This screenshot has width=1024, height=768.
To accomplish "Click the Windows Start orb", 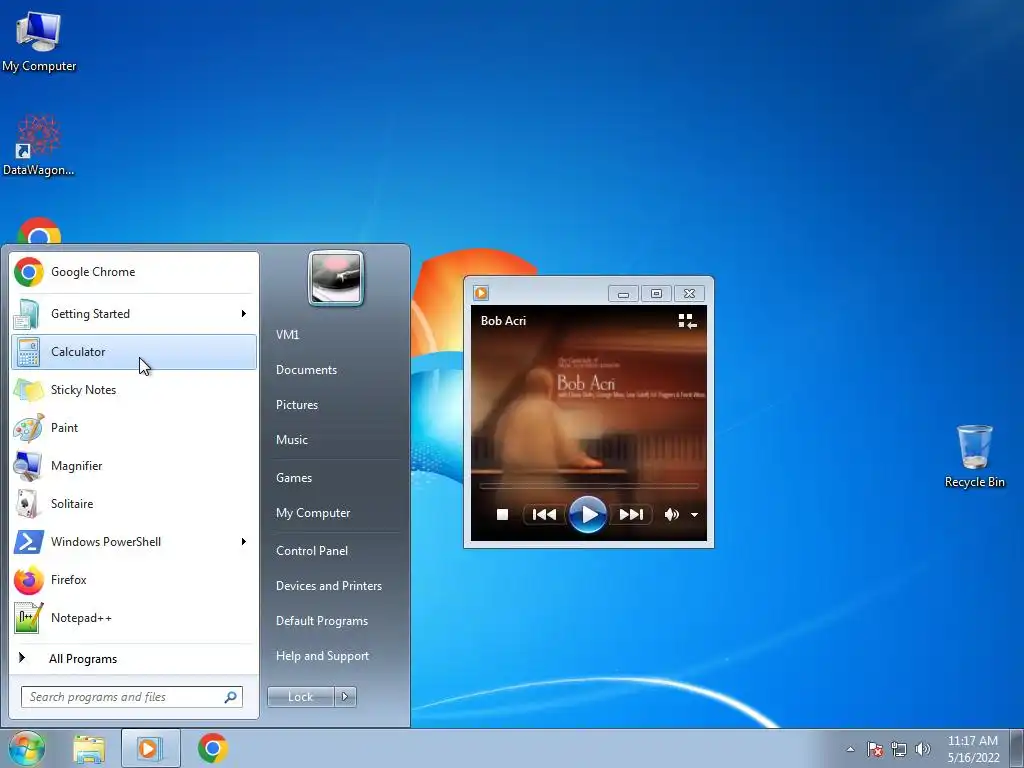I will [x=27, y=748].
